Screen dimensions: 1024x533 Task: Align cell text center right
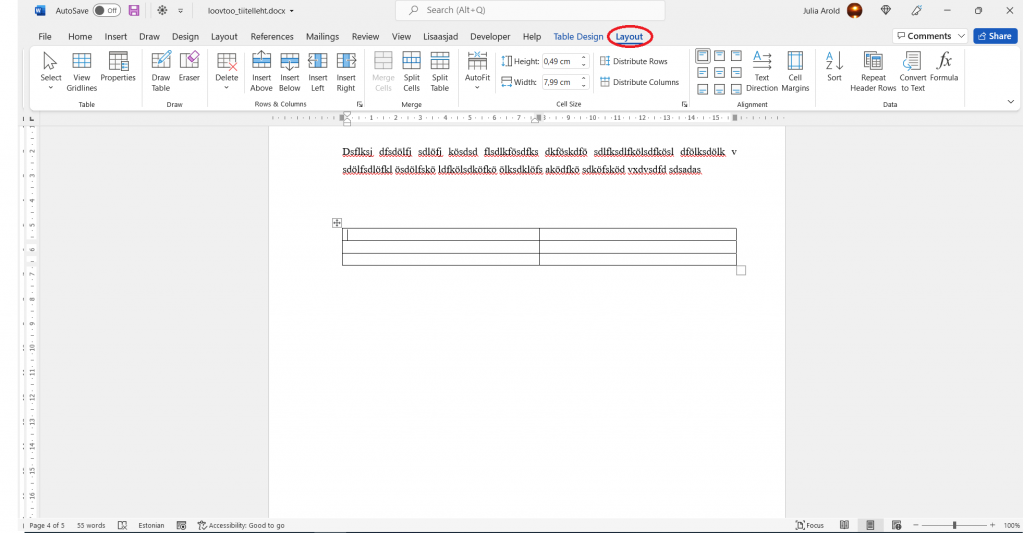point(736,73)
